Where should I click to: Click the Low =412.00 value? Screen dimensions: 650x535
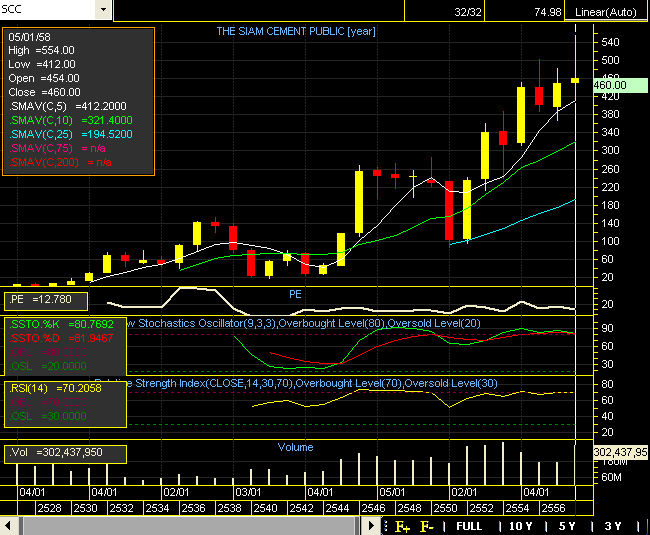click(42, 64)
